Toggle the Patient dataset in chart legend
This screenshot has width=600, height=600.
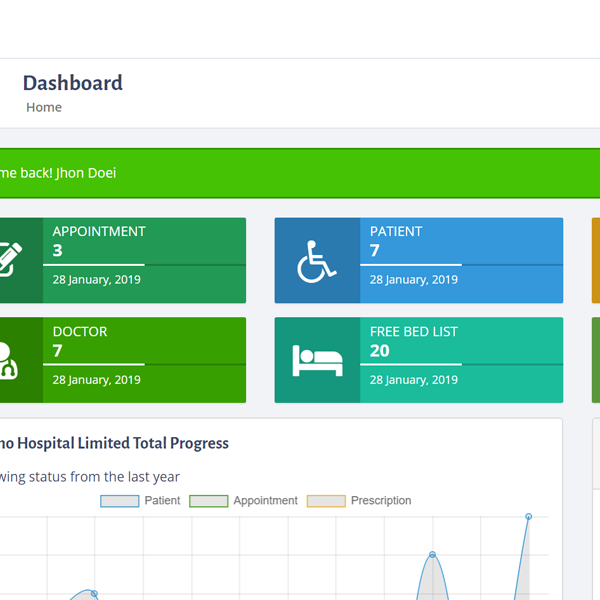tap(140, 501)
